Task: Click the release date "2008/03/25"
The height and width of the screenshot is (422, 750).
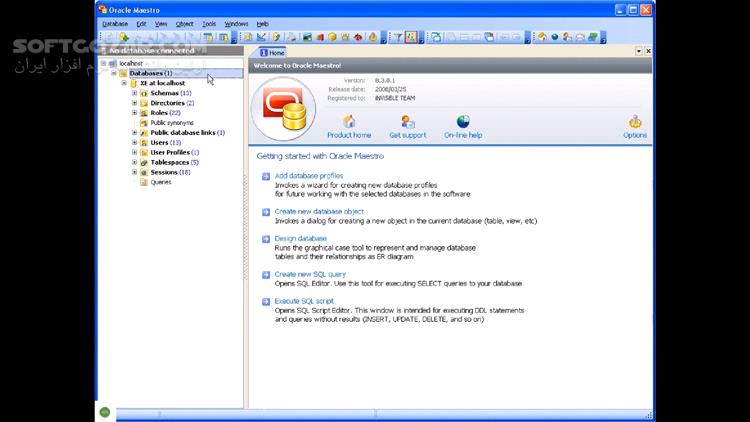Action: click(390, 89)
